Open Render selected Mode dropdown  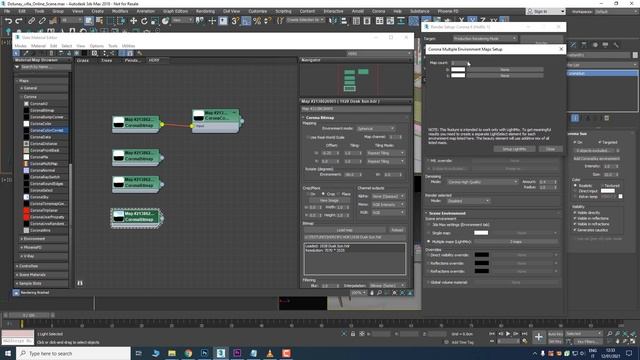pyautogui.click(x=468, y=201)
